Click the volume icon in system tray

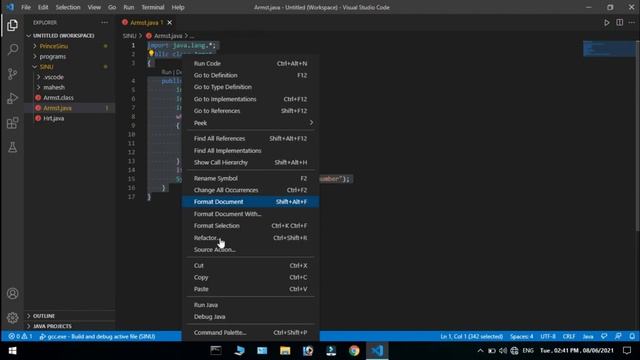tap(503, 351)
